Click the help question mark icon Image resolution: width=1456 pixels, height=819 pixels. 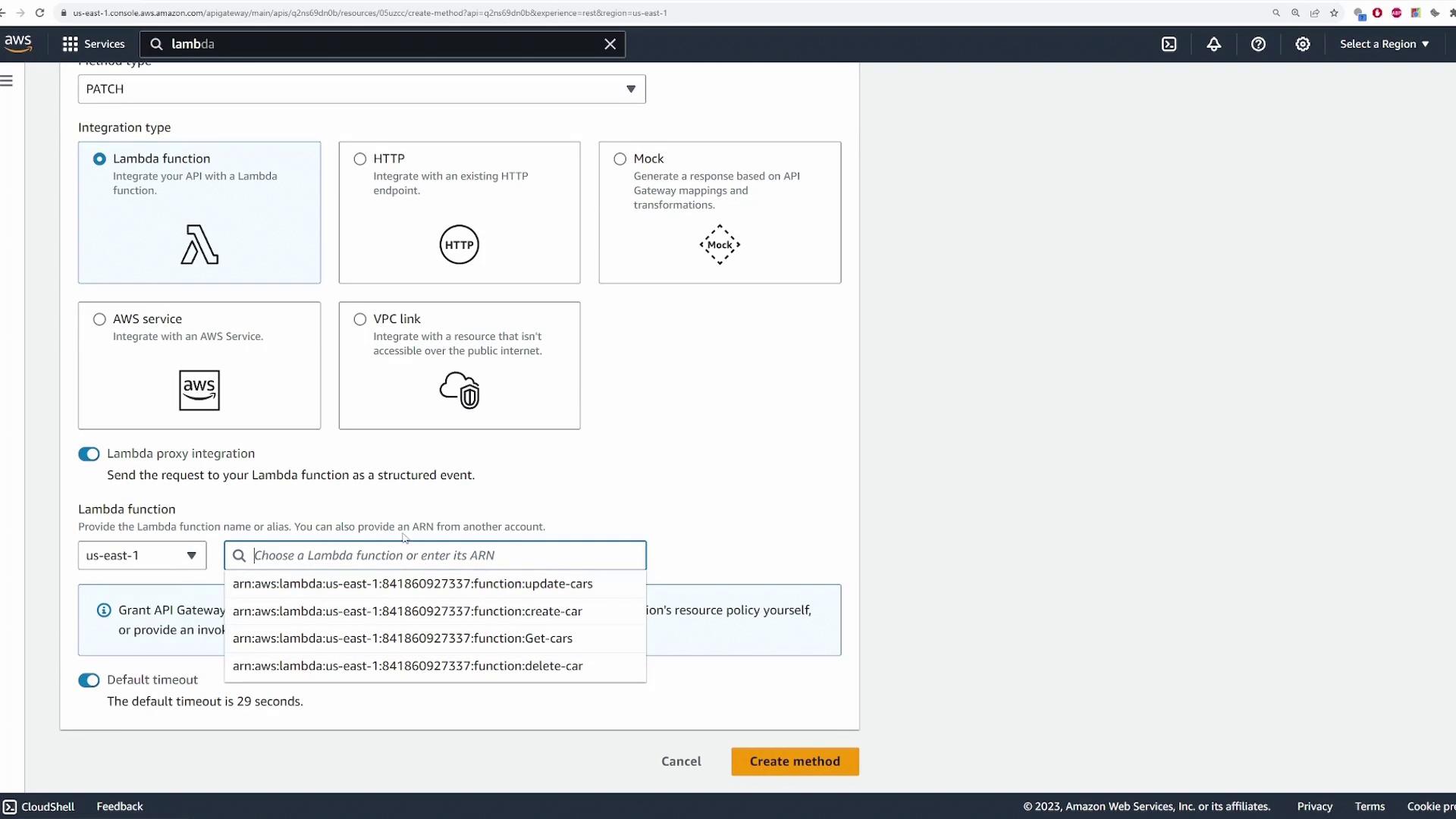[x=1258, y=44]
